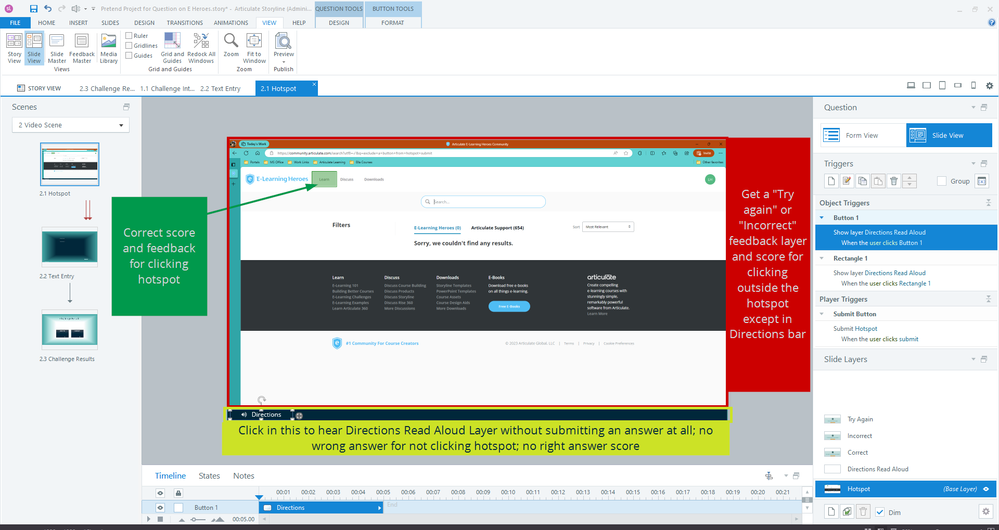The width and height of the screenshot is (999, 530).
Task: Toggle the Hotspot base layer eye icon
Action: pyautogui.click(x=986, y=489)
